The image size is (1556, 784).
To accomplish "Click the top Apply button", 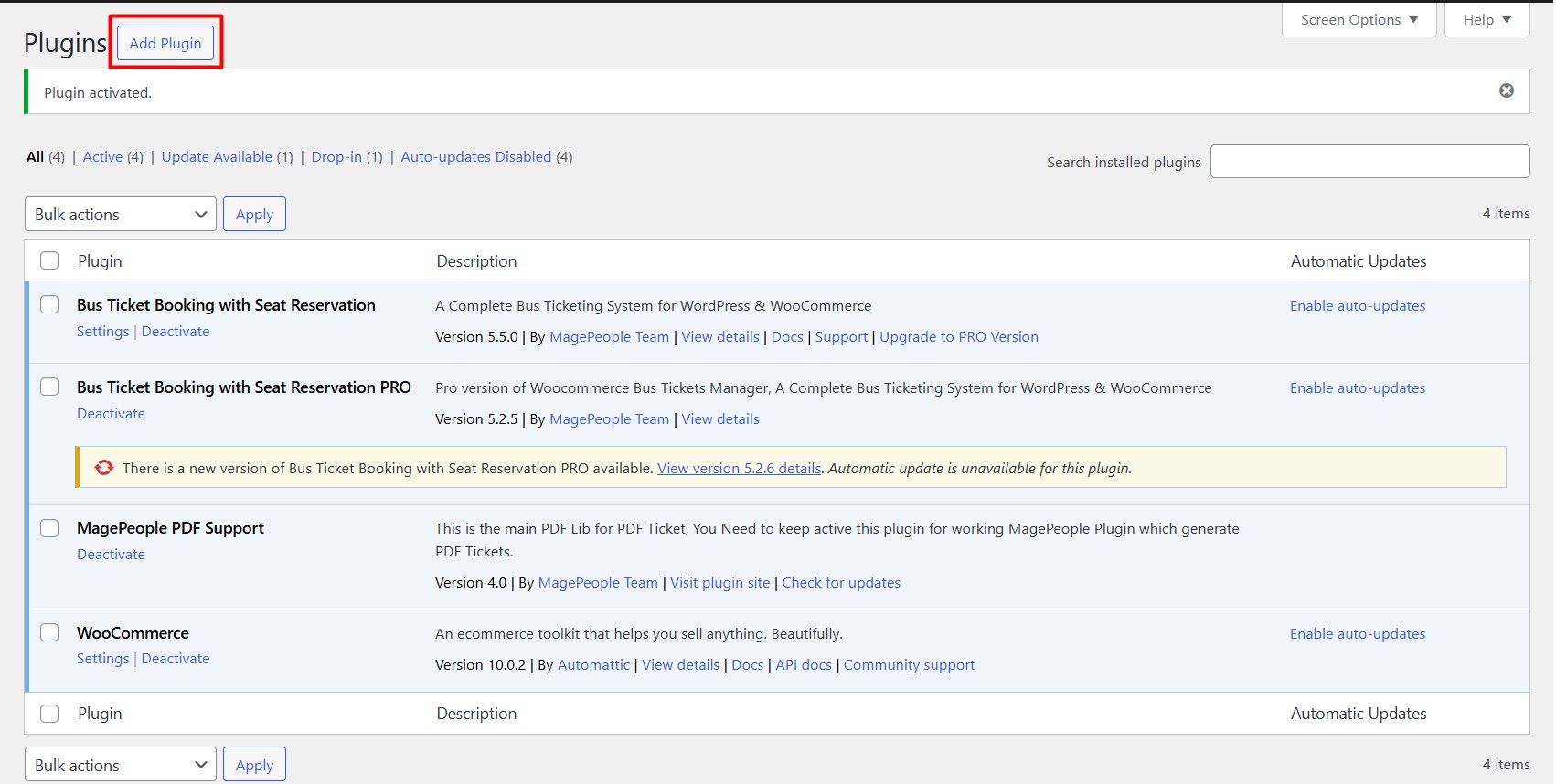I will click(254, 214).
